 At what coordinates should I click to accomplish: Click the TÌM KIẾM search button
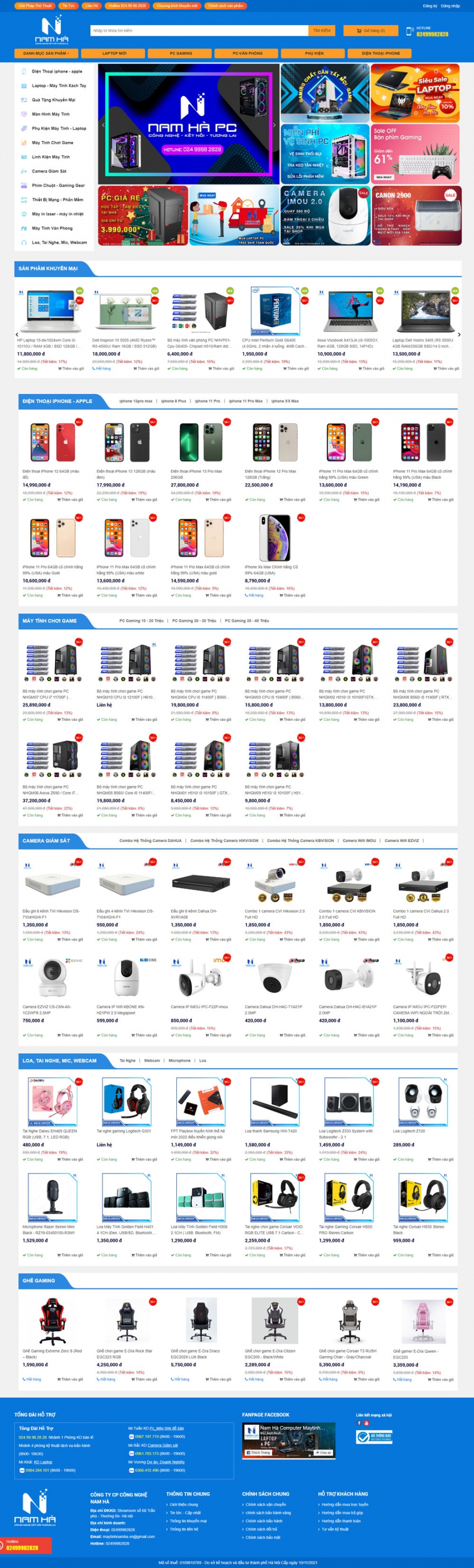coord(322,30)
